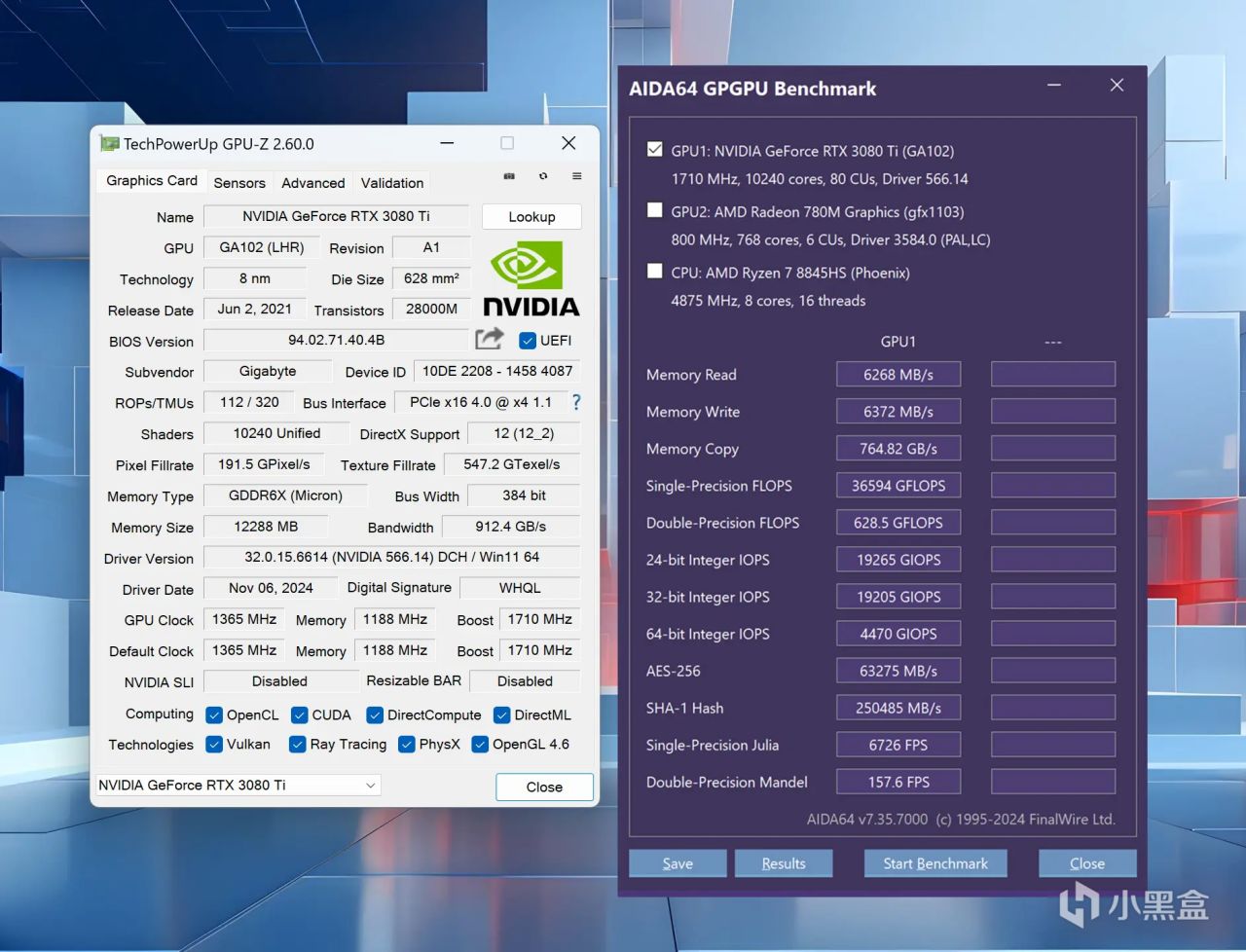Viewport: 1246px width, 952px height.
Task: Uncheck GPU1 NVIDIA GeForce RTX 3080 Ti
Action: [655, 150]
